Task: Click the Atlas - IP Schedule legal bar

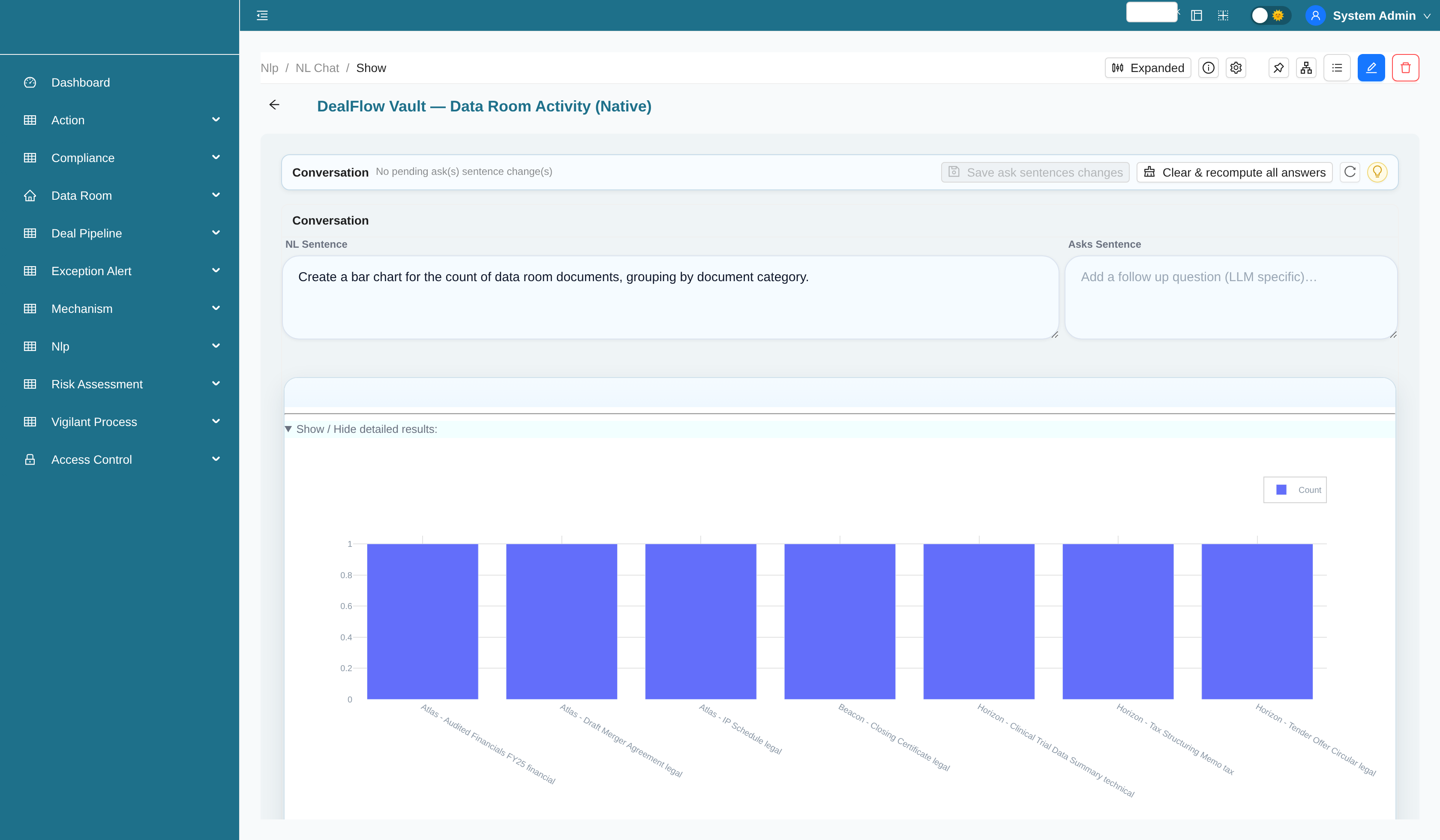Action: click(701, 622)
